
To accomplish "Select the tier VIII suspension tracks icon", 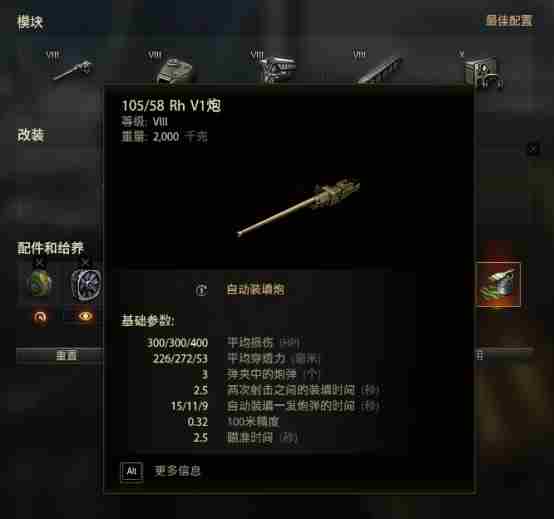I will [380, 70].
